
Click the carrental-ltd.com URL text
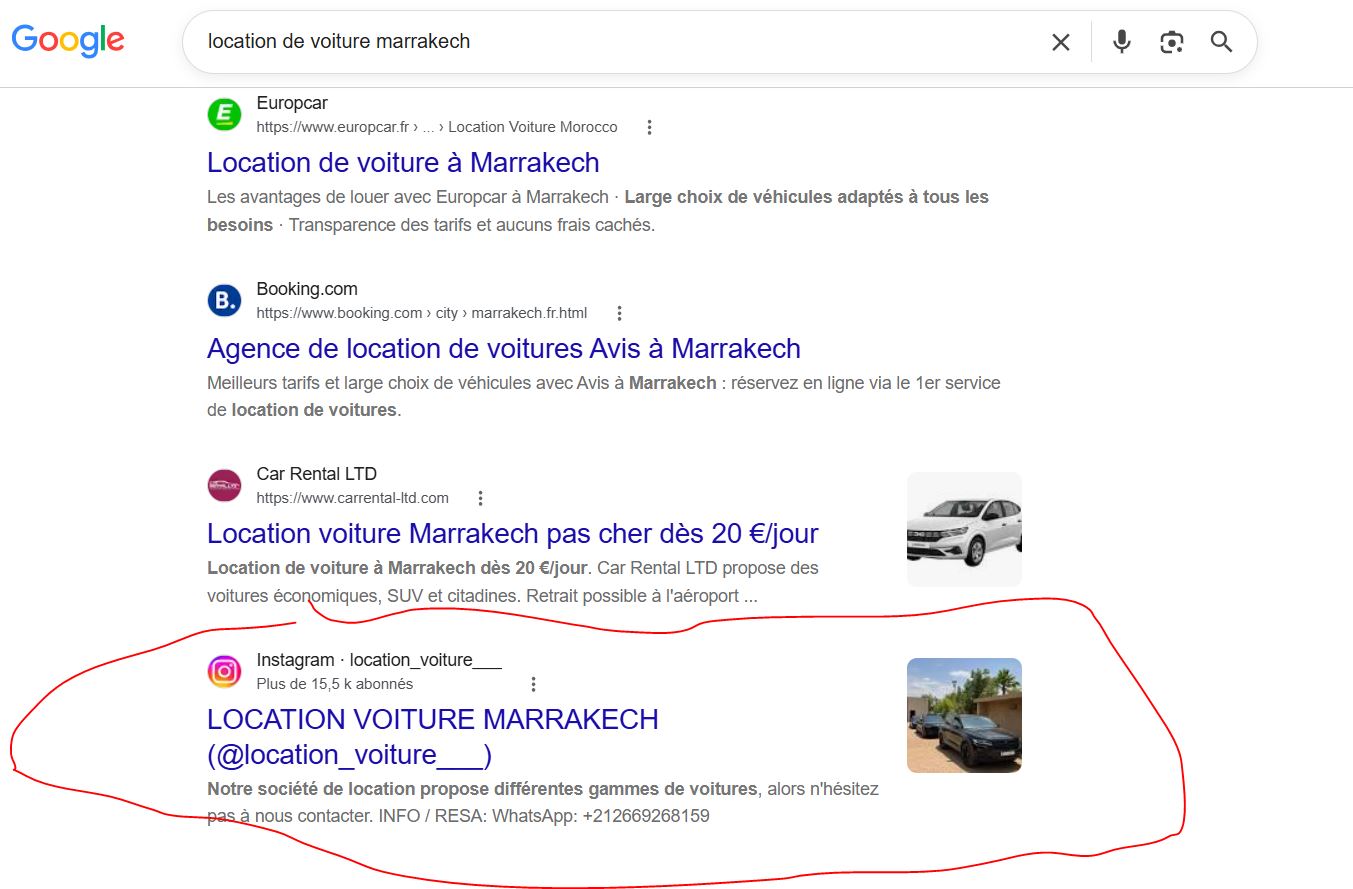[x=353, y=498]
